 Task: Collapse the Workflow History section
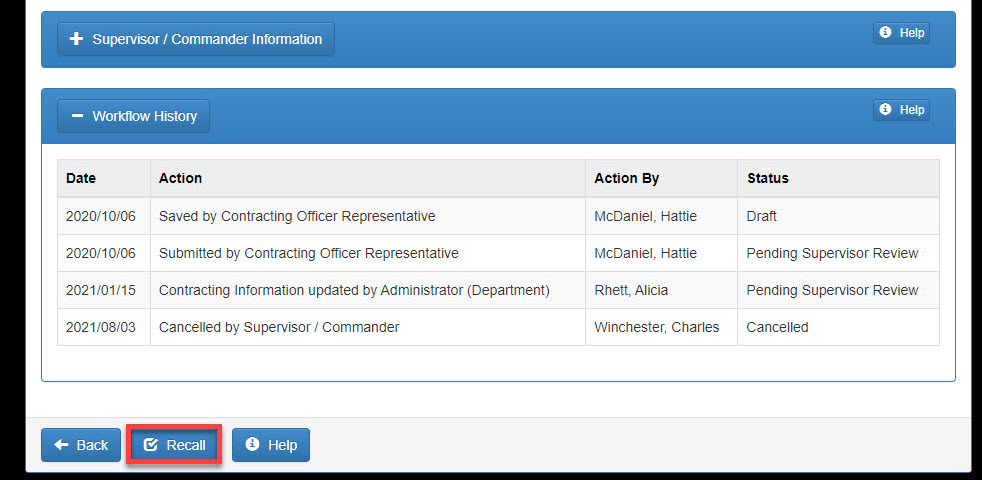(134, 116)
